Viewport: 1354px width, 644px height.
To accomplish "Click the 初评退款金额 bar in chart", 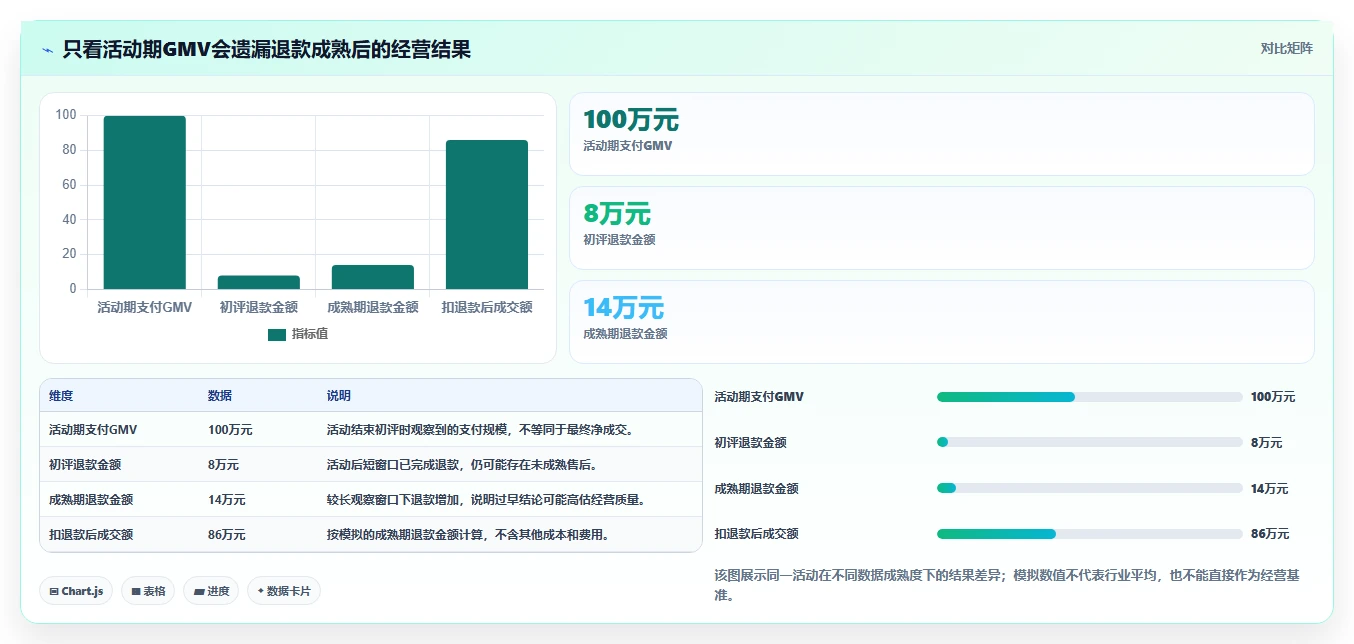I will 259,282.
